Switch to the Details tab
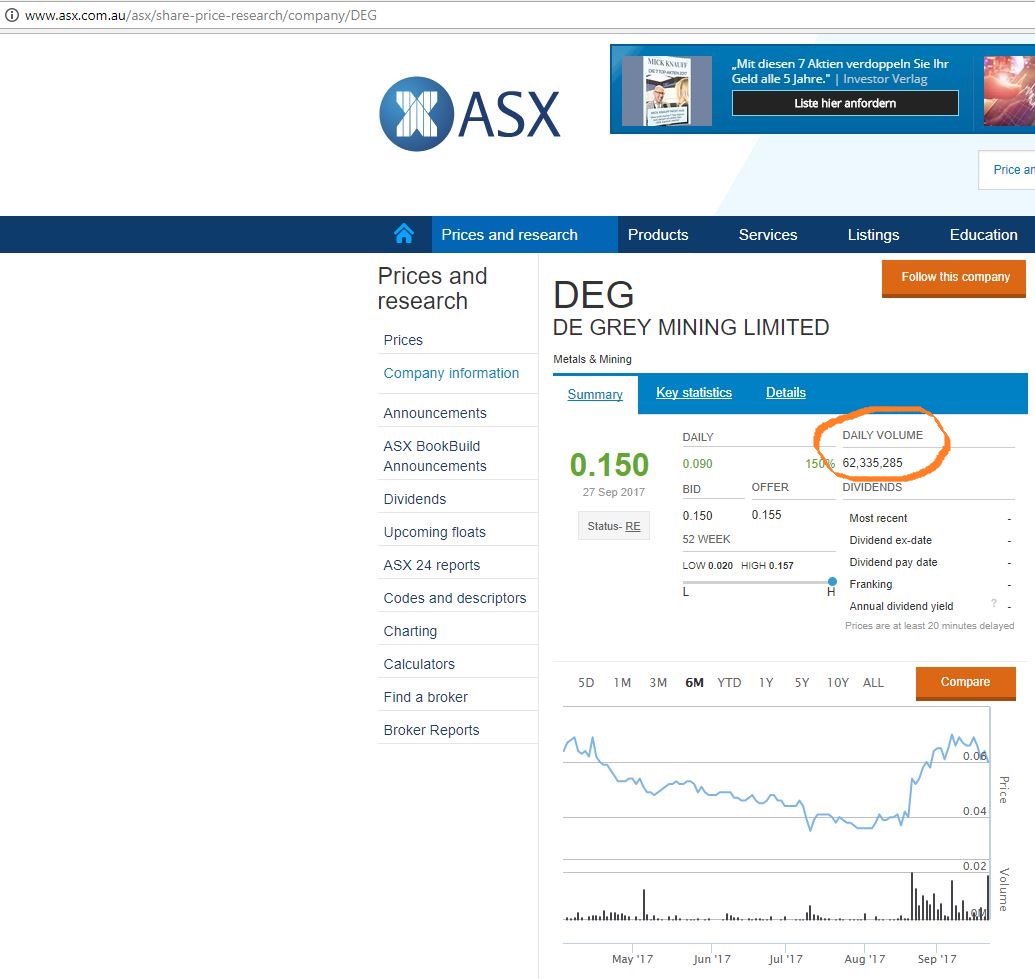 (785, 393)
